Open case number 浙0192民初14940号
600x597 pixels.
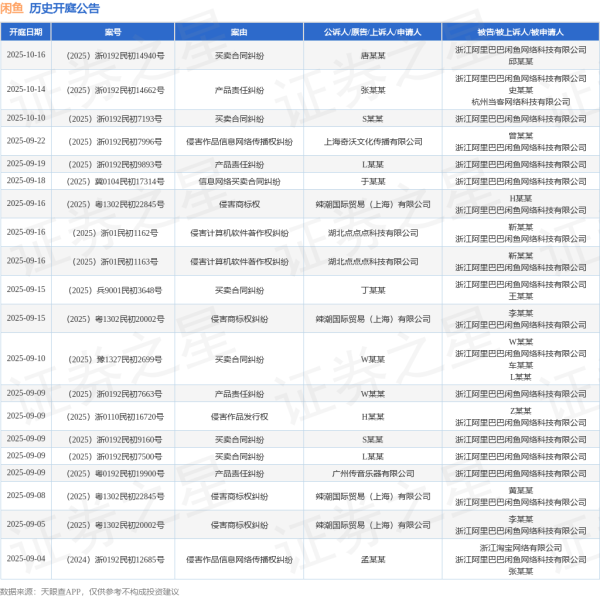tap(113, 55)
